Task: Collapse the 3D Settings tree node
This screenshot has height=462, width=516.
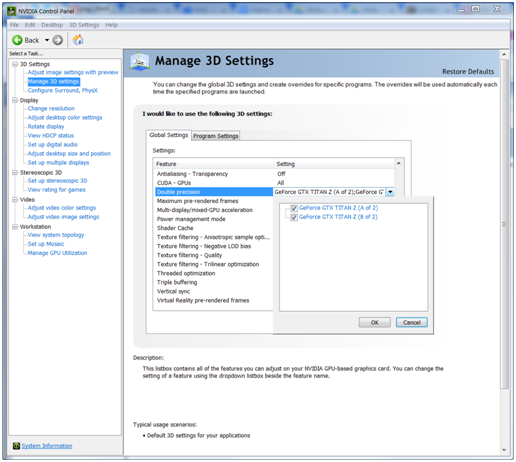Action: pos(15,64)
